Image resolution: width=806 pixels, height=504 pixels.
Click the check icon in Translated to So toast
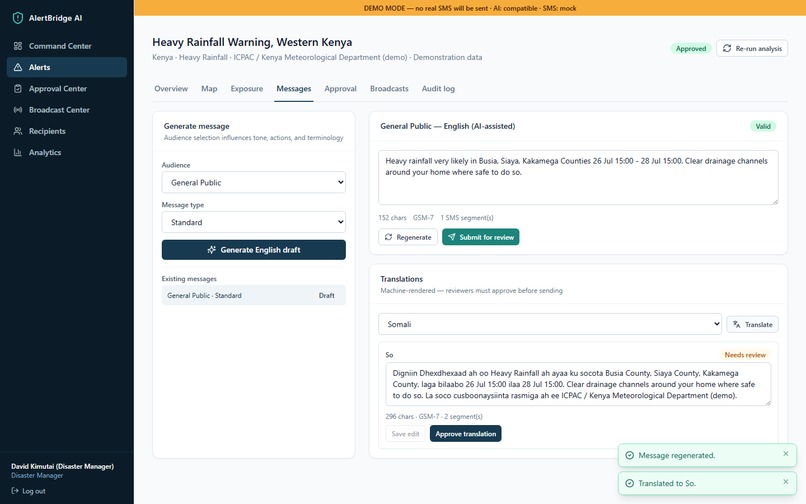coord(629,483)
